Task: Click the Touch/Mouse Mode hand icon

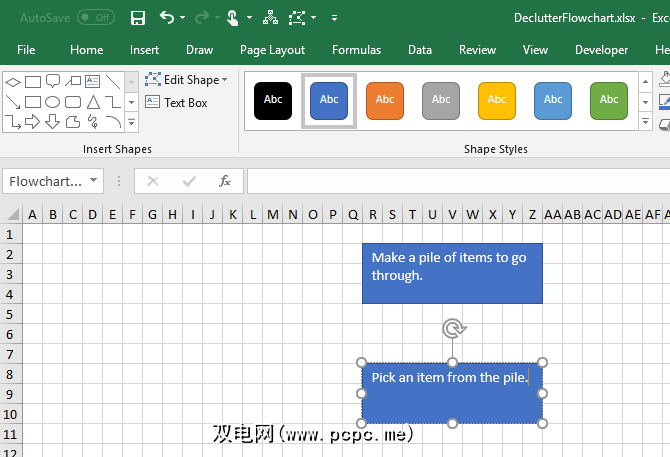Action: click(232, 18)
